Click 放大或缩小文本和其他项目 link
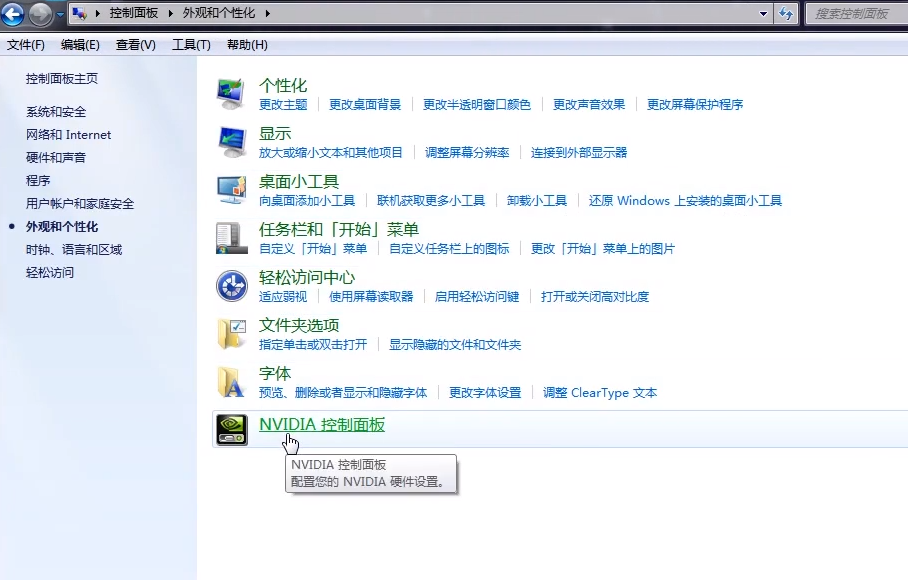 (x=331, y=152)
